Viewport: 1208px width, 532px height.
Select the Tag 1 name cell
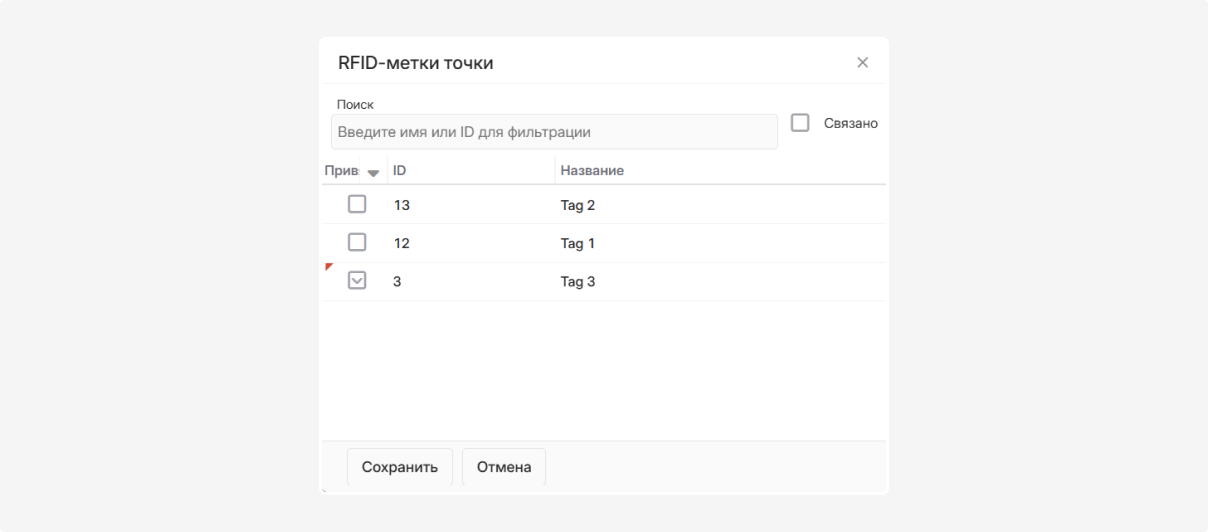[578, 243]
